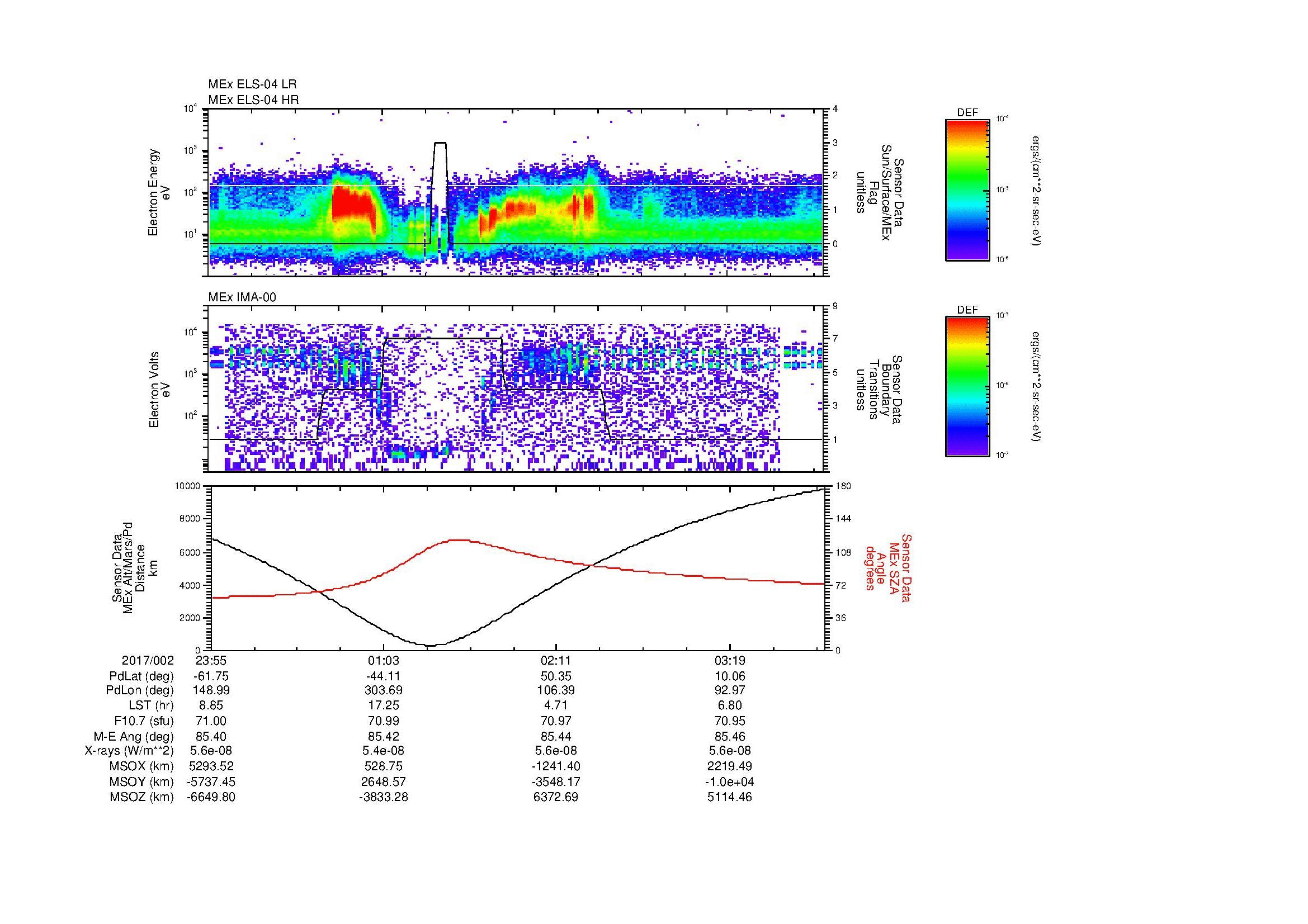Click the MEx ELS-04 HR title label
Viewport: 1308px width, 924px height.
click(253, 100)
